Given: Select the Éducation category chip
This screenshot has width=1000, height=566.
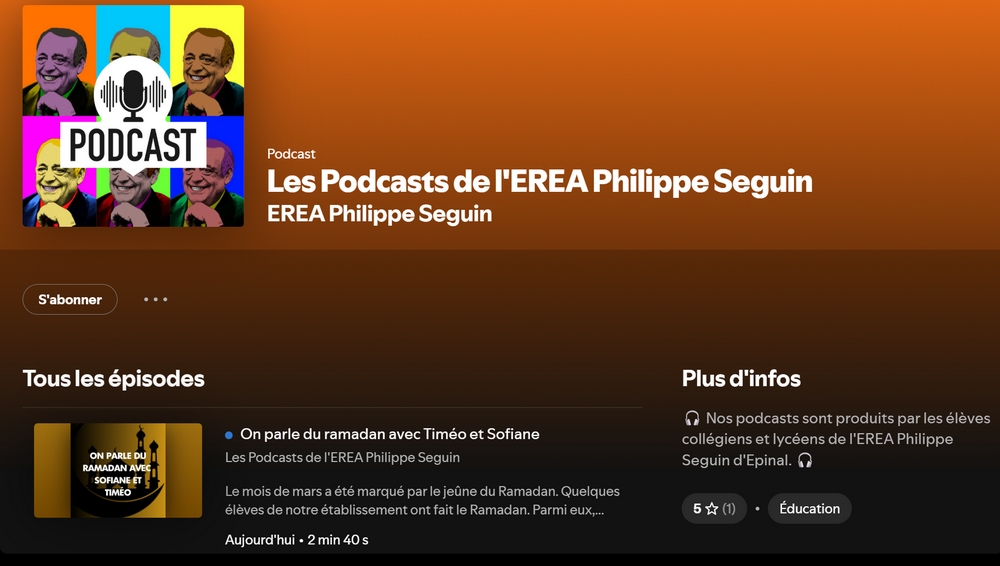Looking at the screenshot, I should click(x=809, y=509).
